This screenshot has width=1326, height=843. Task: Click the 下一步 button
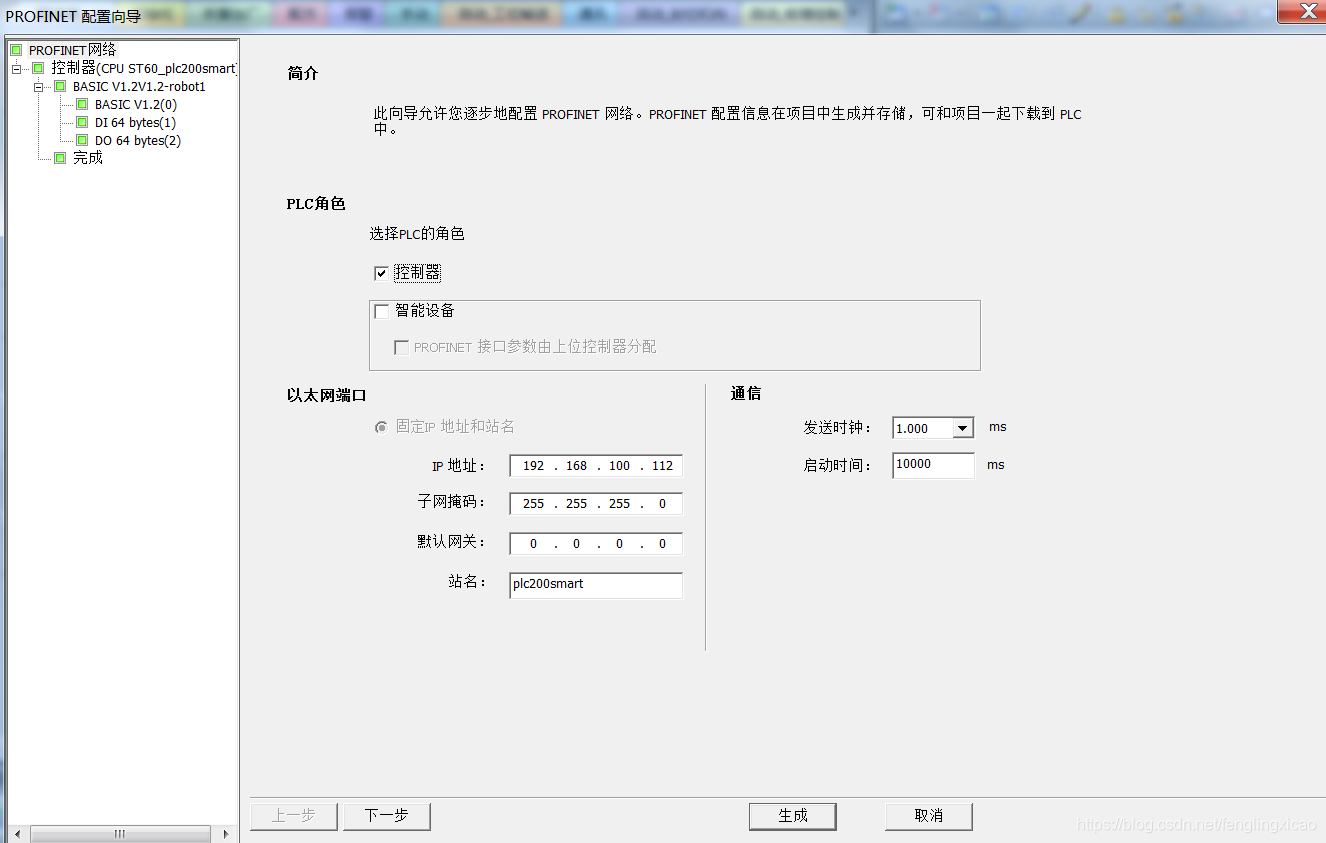click(386, 816)
